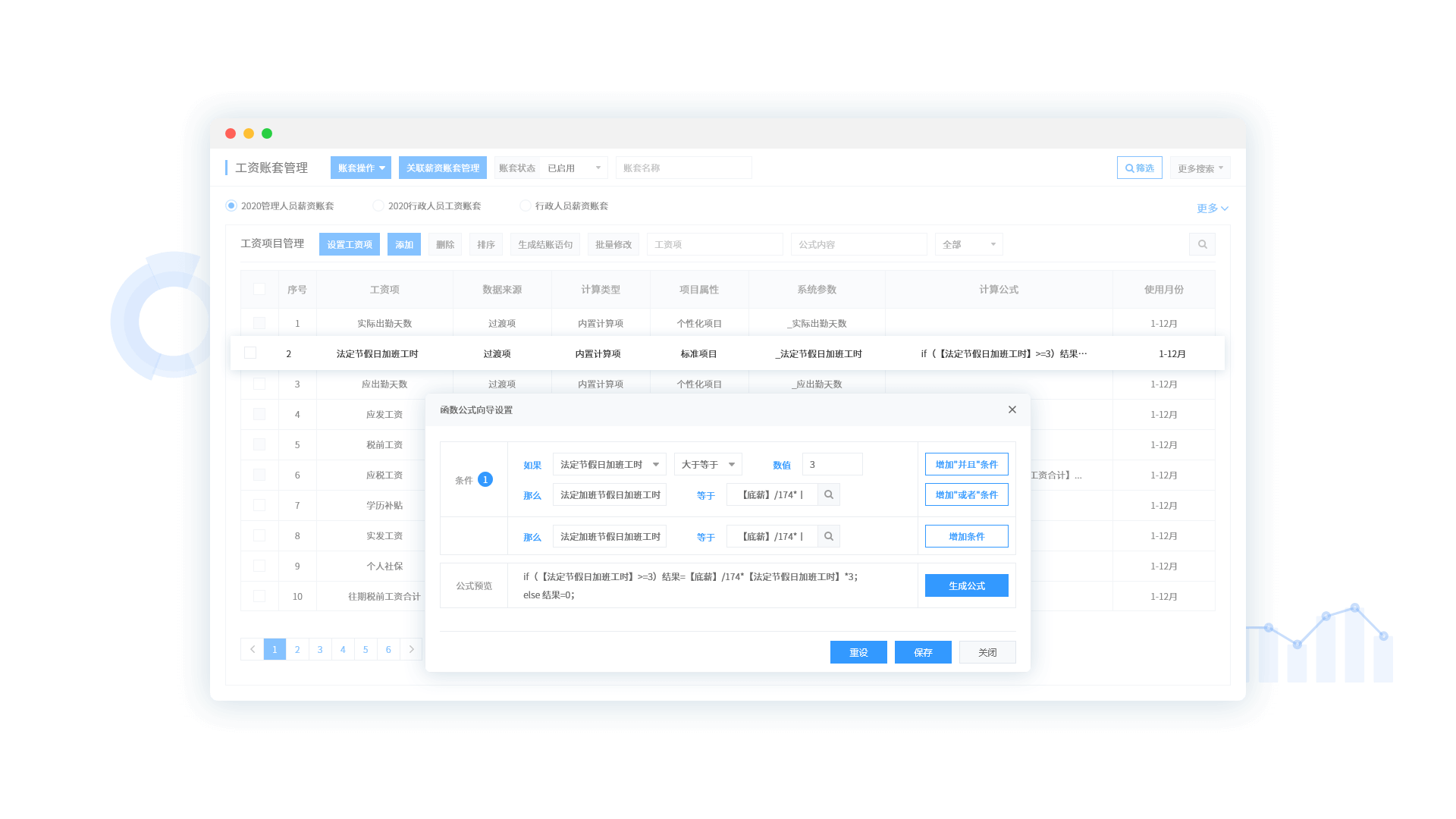Select 2020管理人员薪资账套 radio button
The width and height of the screenshot is (1456, 819).
click(x=231, y=206)
